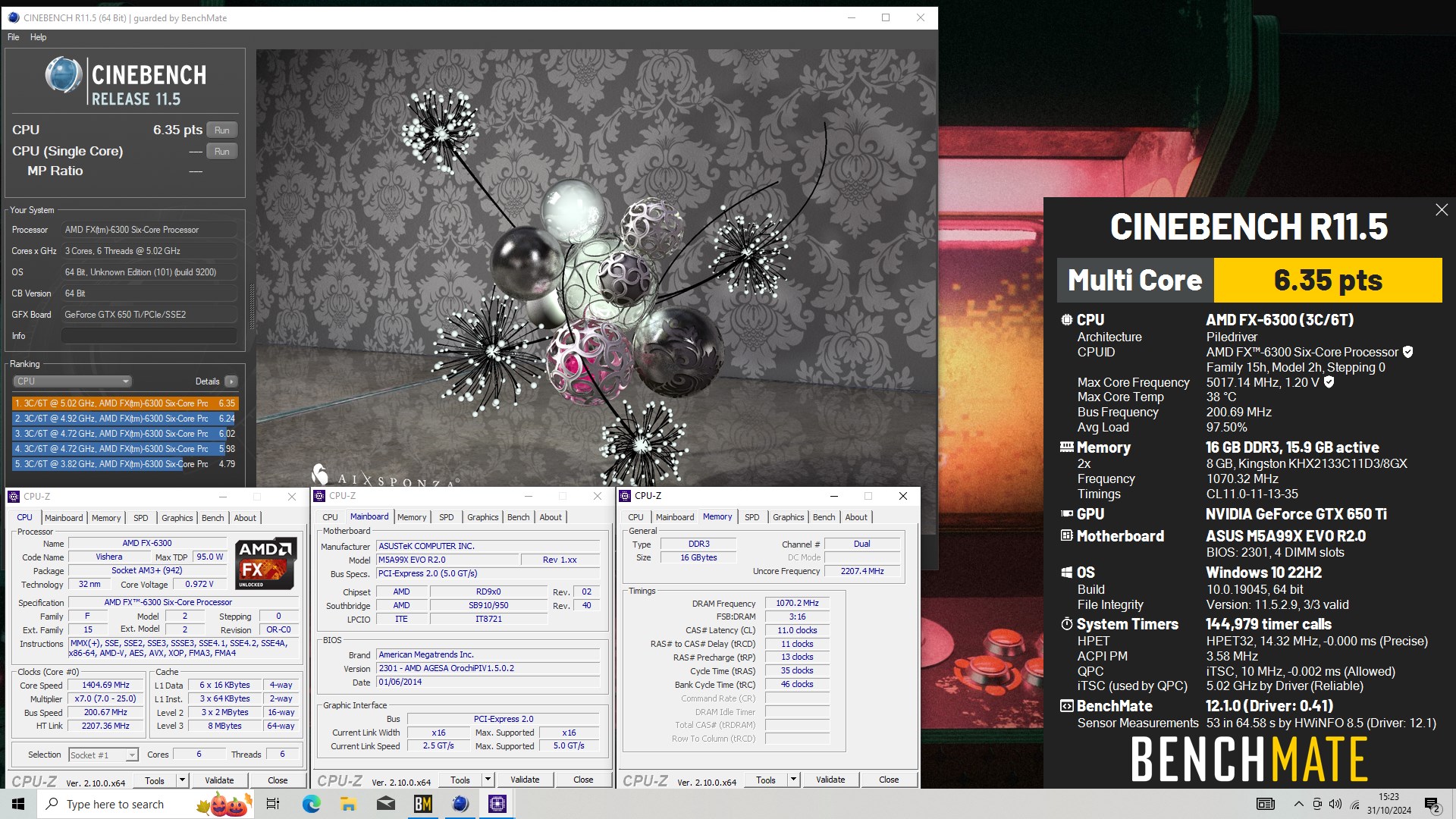The image size is (1456, 819).
Task: Click Validate in right CPU-Z window
Action: pyautogui.click(x=830, y=780)
